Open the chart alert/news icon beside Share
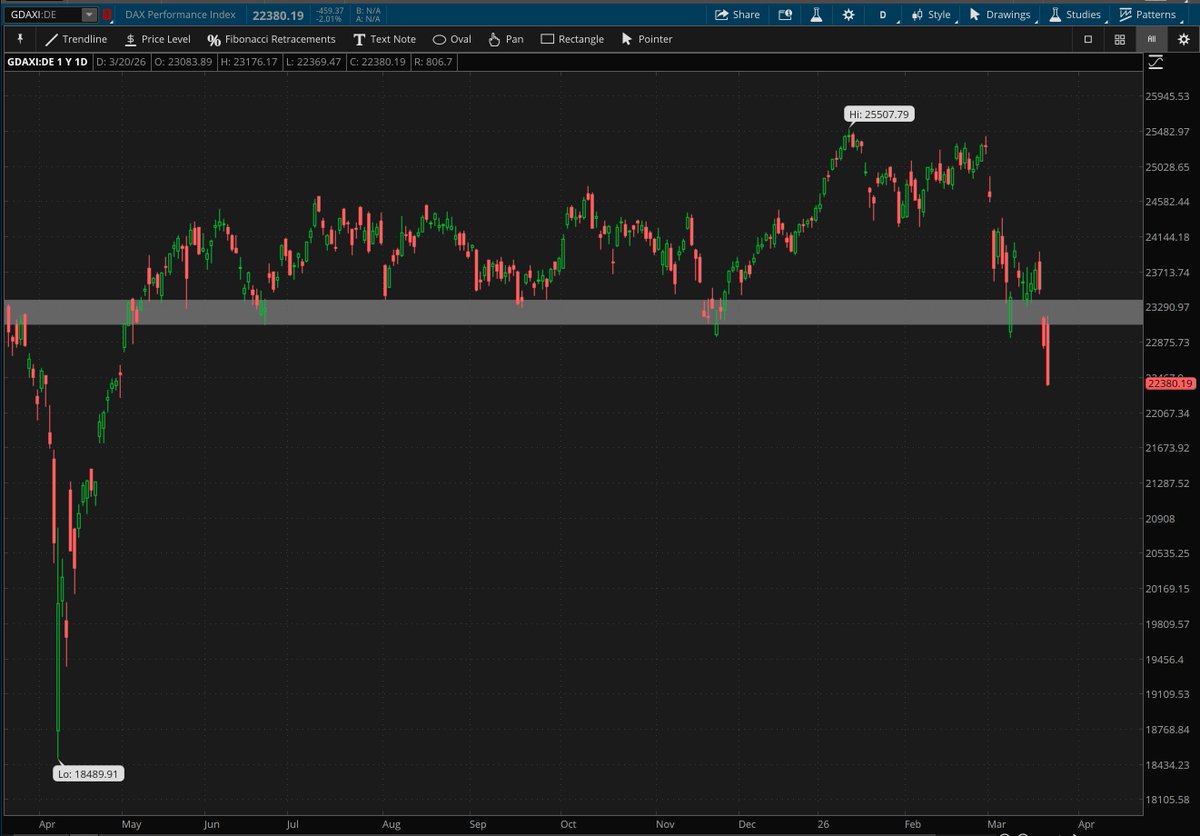This screenshot has width=1200, height=836. click(784, 15)
